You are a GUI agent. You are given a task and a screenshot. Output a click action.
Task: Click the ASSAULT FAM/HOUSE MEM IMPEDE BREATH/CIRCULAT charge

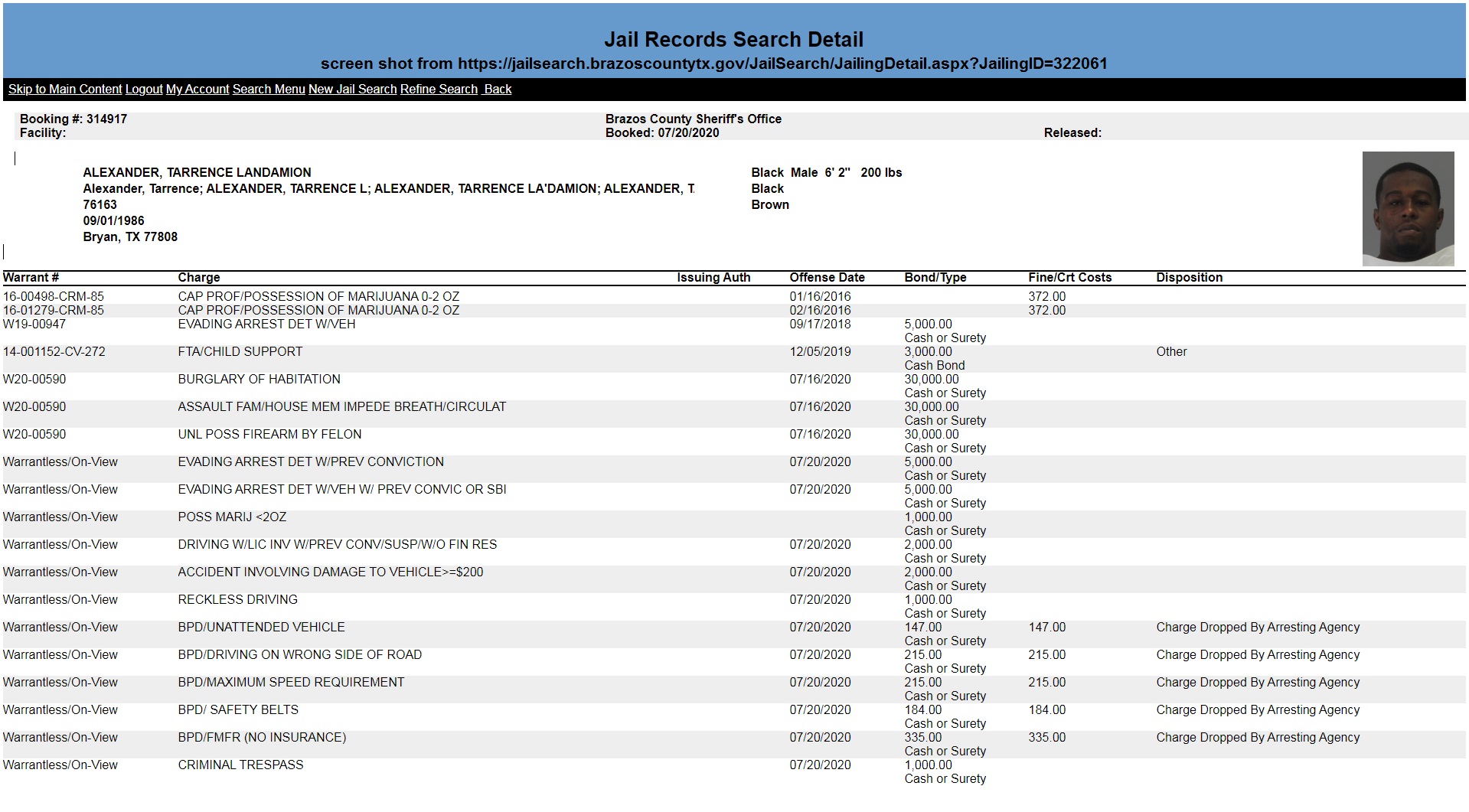[342, 406]
